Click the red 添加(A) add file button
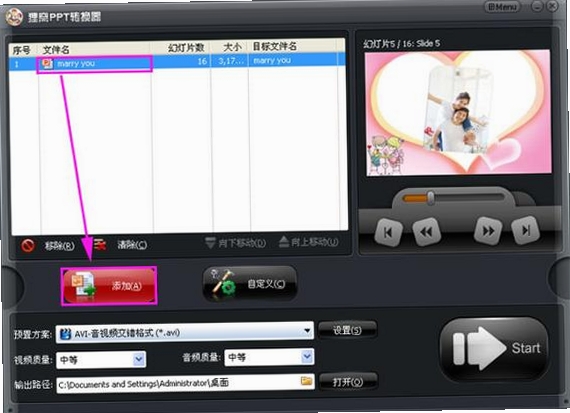This screenshot has height=413, width=570. click(109, 286)
